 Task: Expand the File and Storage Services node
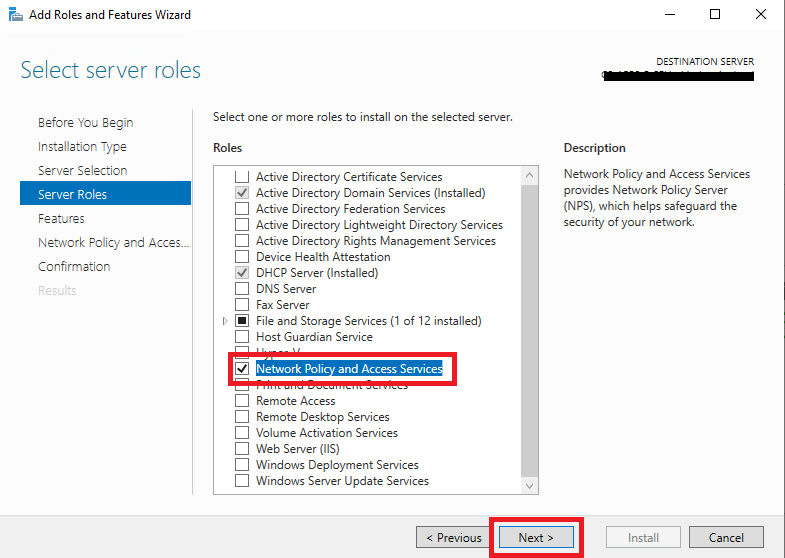tap(225, 321)
